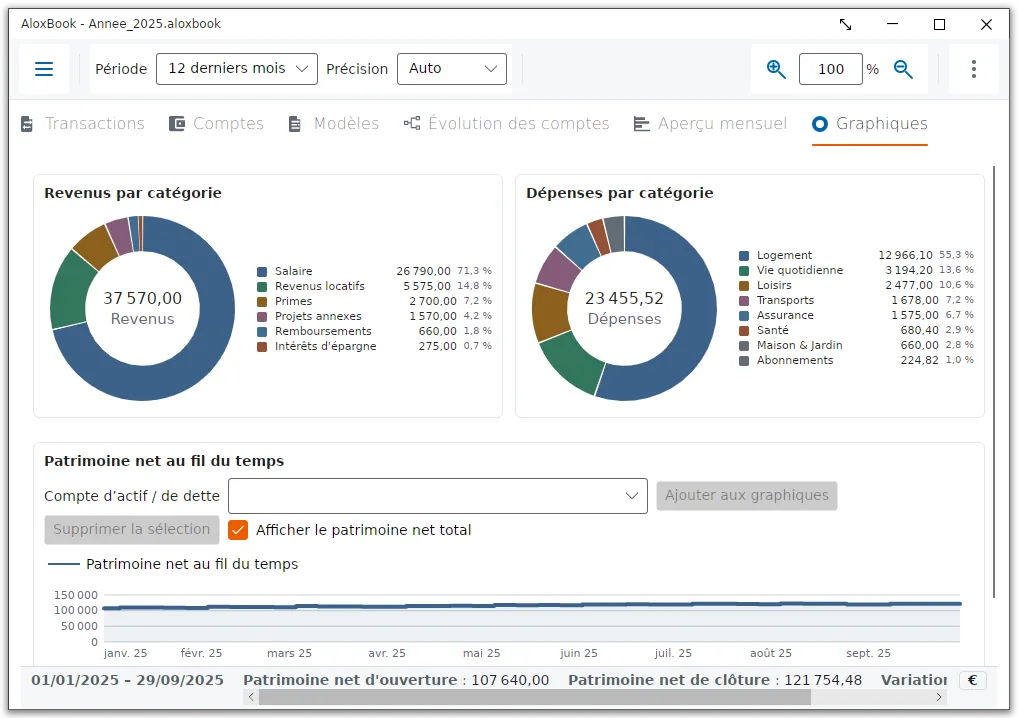This screenshot has height=718, width=1018.
Task: Click the Abonnements legend entry
Action: 856,360
